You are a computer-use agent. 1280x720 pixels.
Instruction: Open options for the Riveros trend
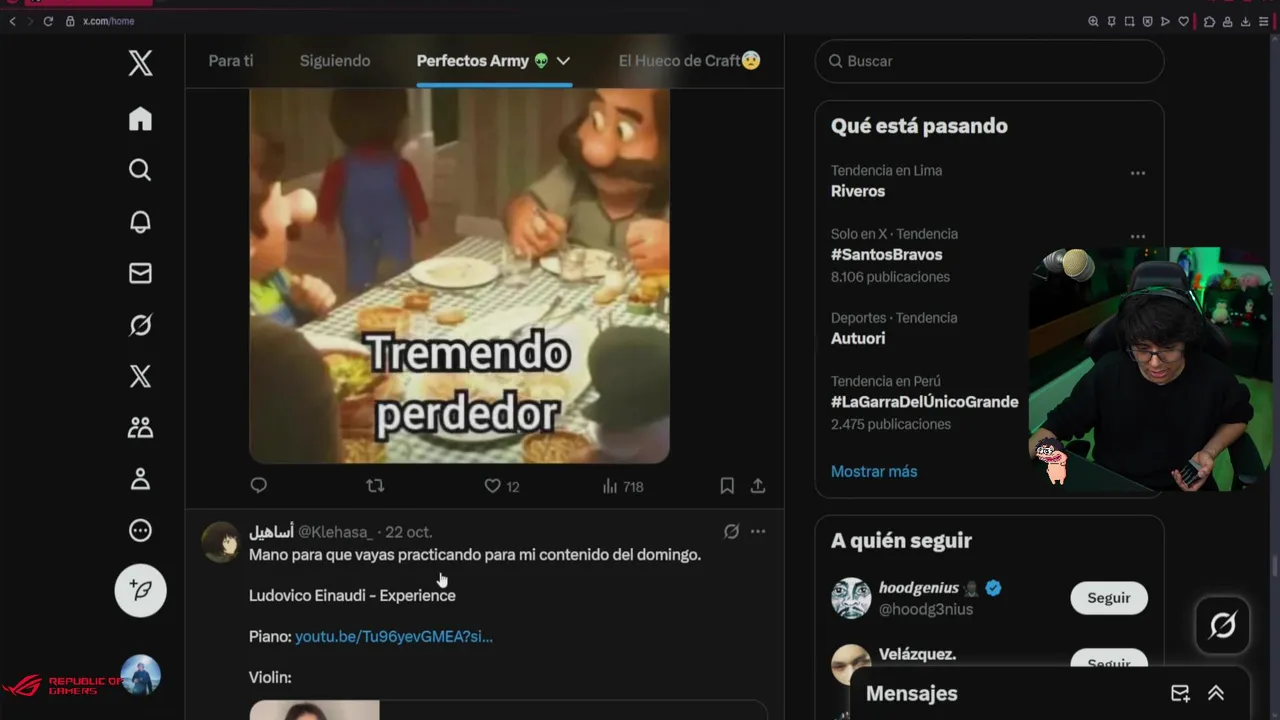pos(1137,173)
